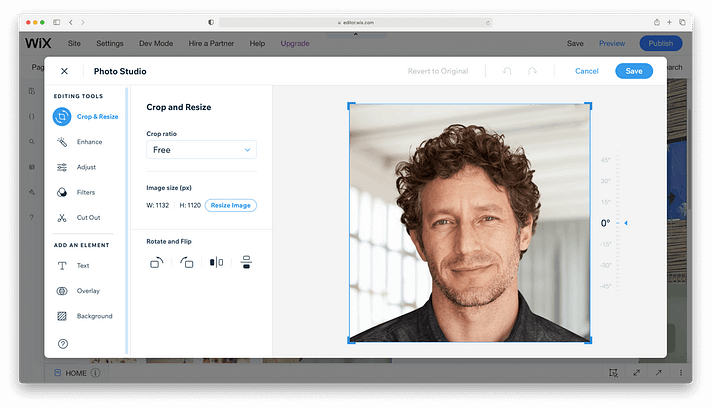
Task: Flip the image vertically
Action: coord(245,262)
